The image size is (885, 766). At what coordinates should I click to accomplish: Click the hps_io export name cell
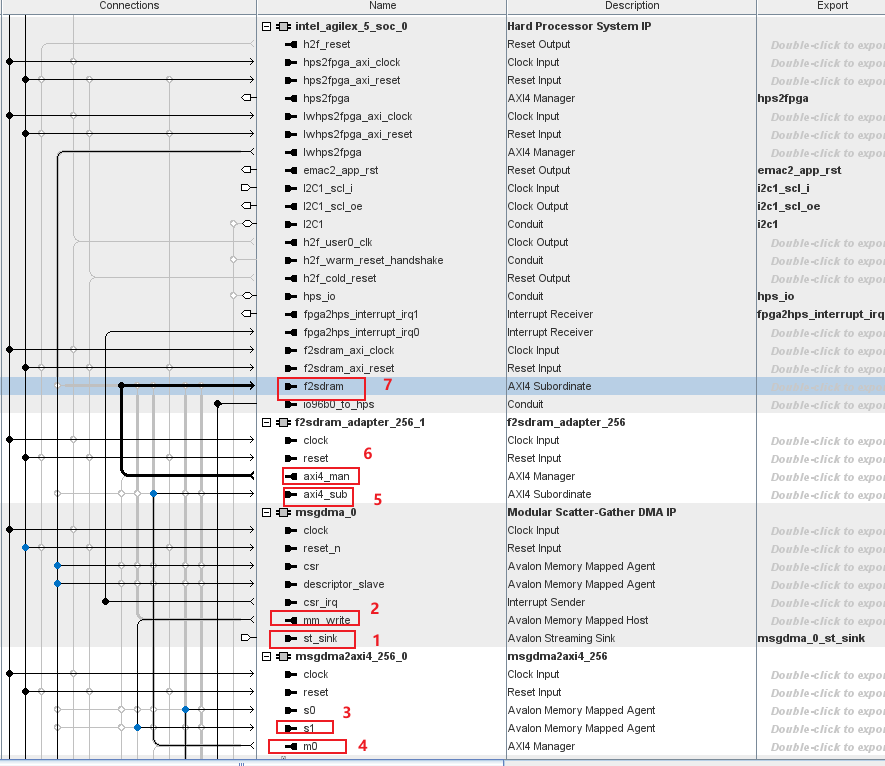click(776, 296)
